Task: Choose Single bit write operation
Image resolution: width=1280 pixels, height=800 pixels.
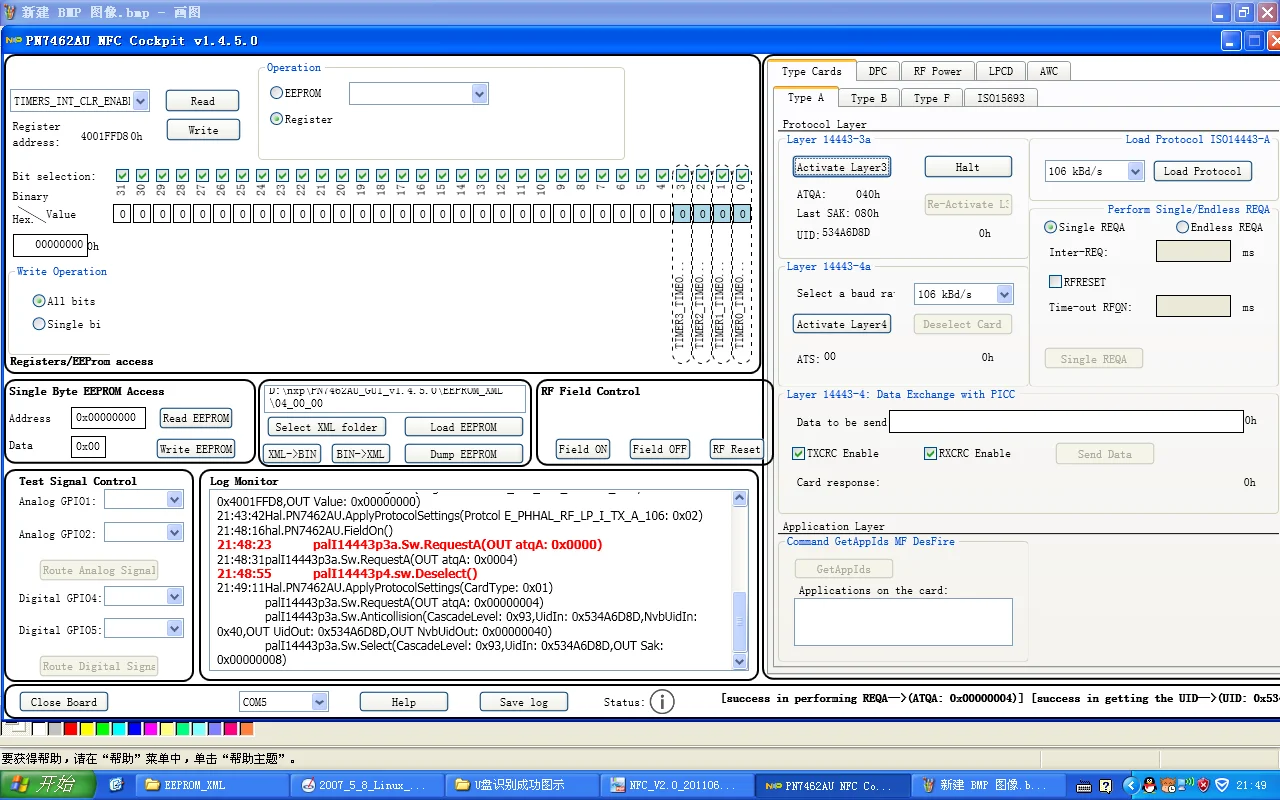Action: click(39, 324)
